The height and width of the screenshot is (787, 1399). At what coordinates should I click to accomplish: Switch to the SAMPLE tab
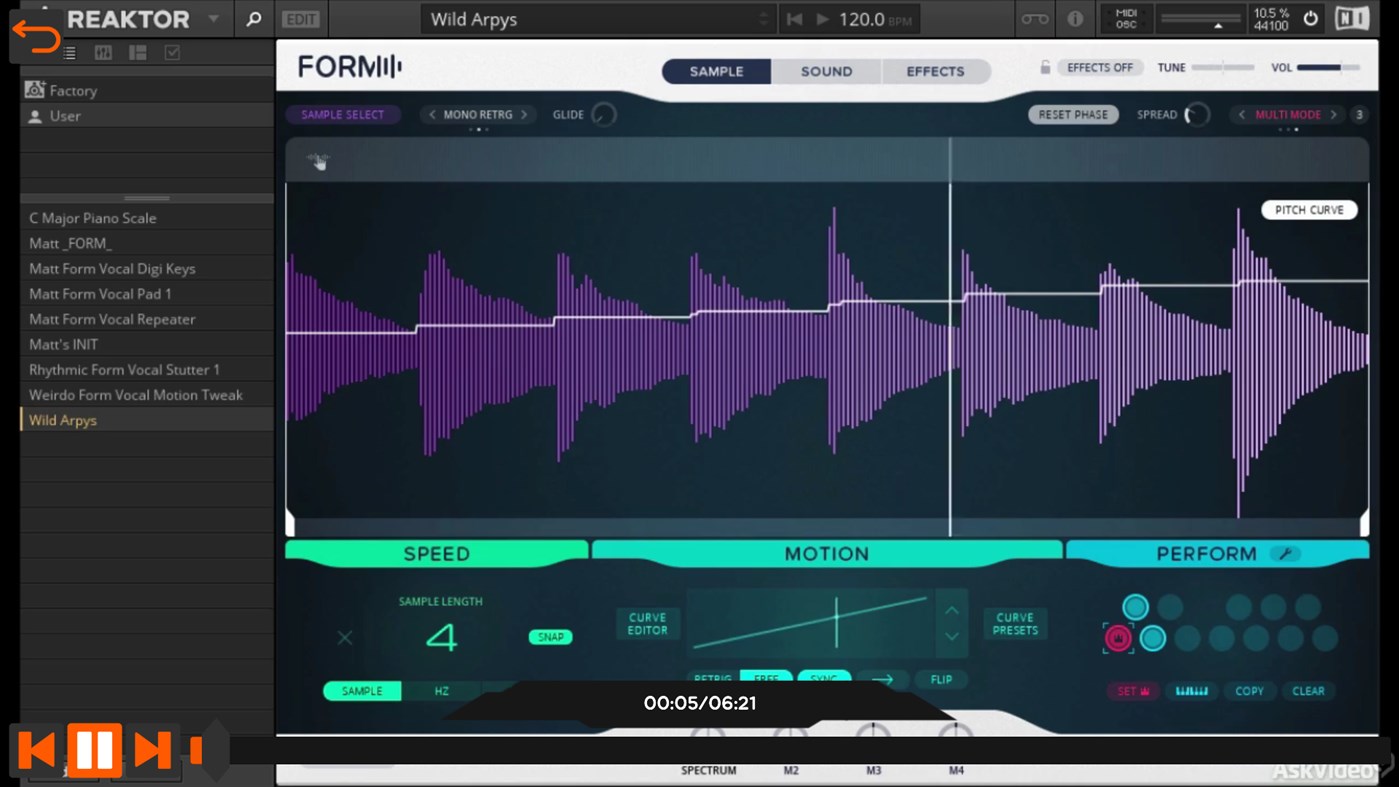(716, 71)
